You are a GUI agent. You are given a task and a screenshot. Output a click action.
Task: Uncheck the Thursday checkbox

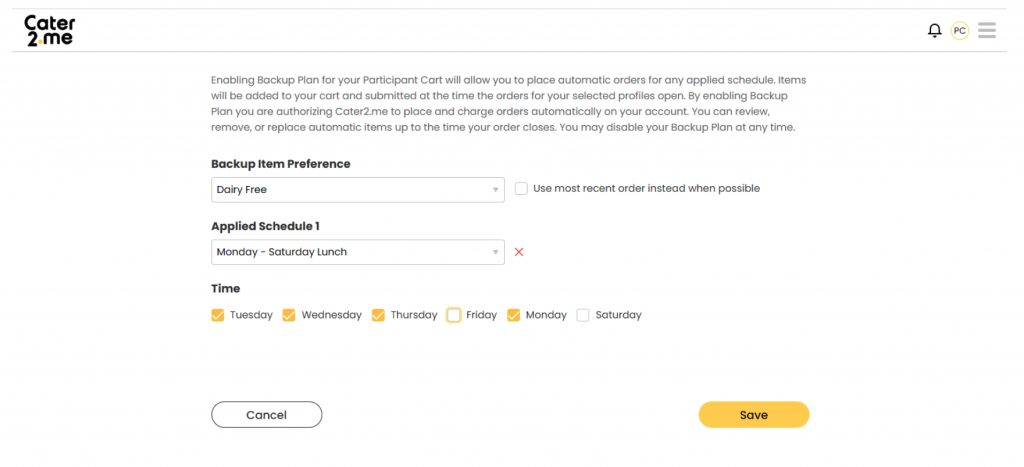pyautogui.click(x=378, y=315)
